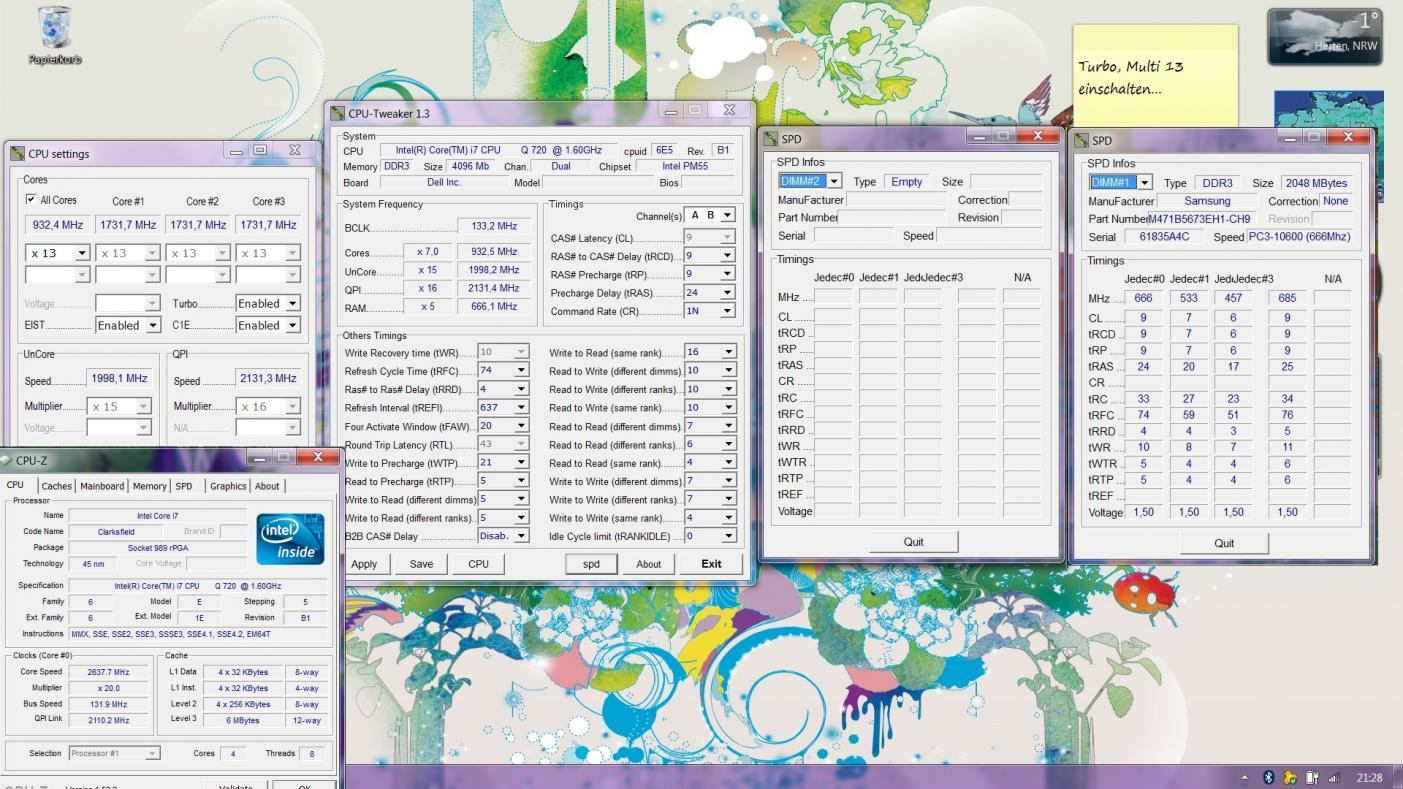Open the Idle Cycle limit (tRANKIDLE) dropdown
The width and height of the screenshot is (1403, 789).
[729, 536]
